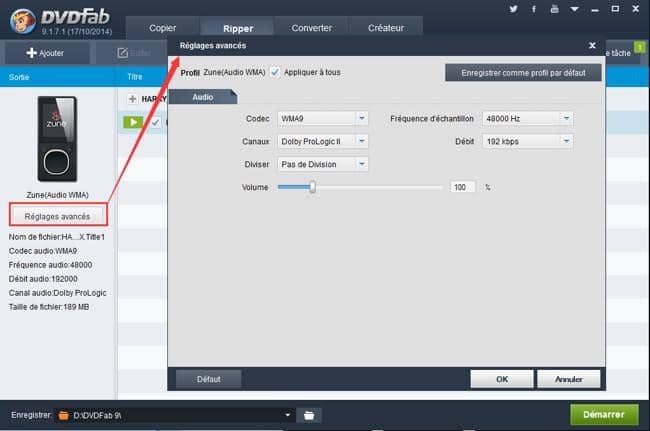Viewport: 650px width, 431px height.
Task: Open the Fréquence d'échantillon 48000 Hz dropdown
Action: (x=527, y=119)
